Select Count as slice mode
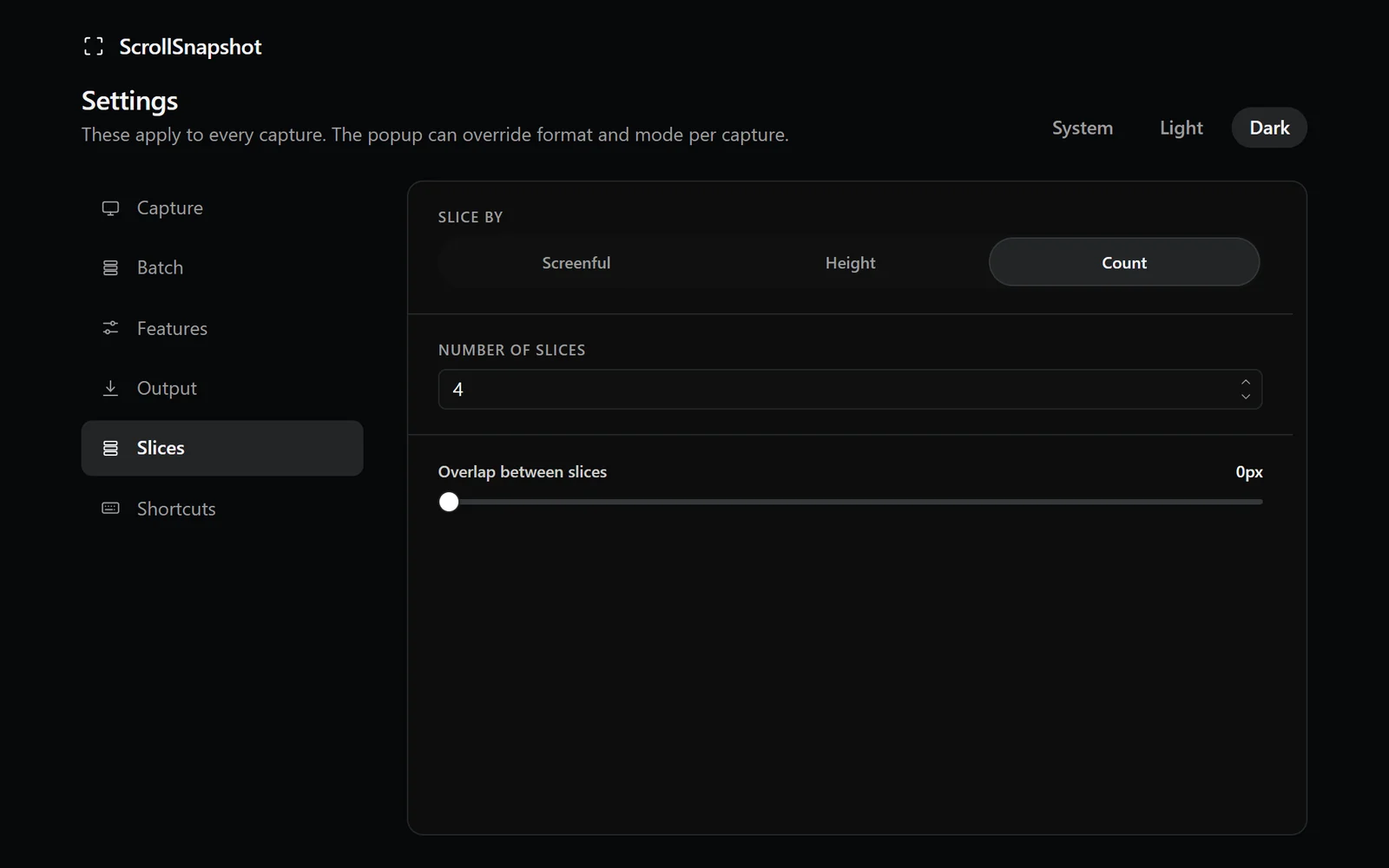 [1124, 262]
